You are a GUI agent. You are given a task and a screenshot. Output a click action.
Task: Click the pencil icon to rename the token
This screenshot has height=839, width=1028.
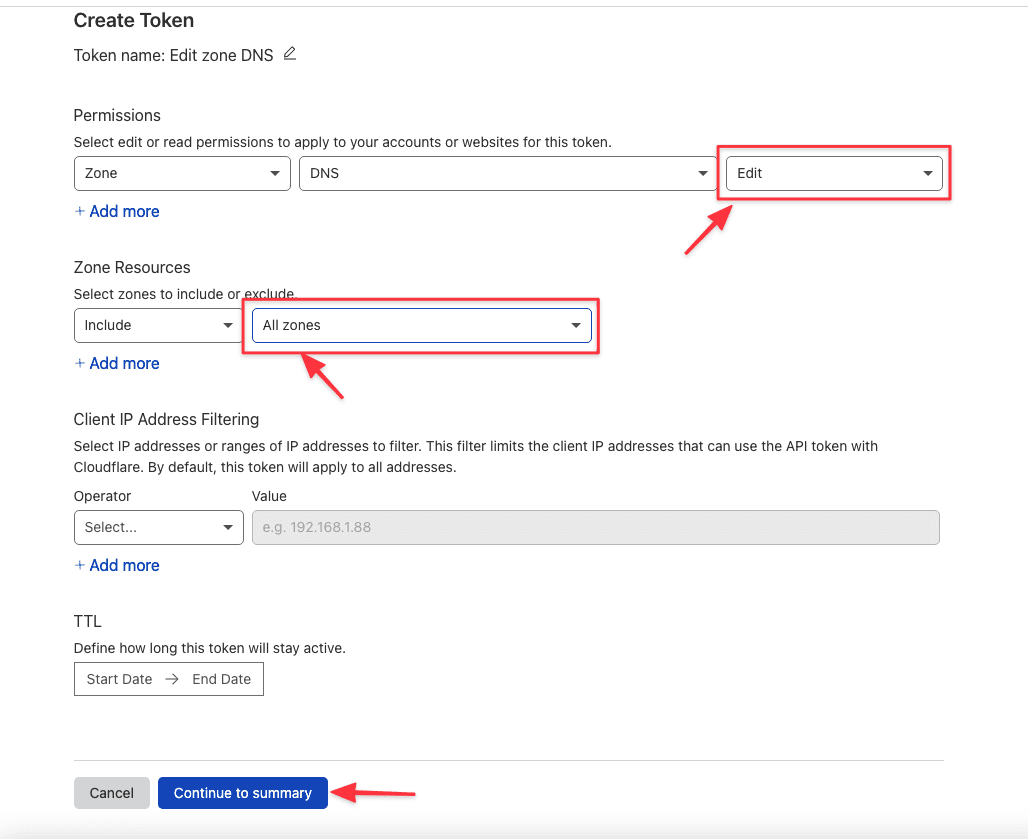click(290, 54)
